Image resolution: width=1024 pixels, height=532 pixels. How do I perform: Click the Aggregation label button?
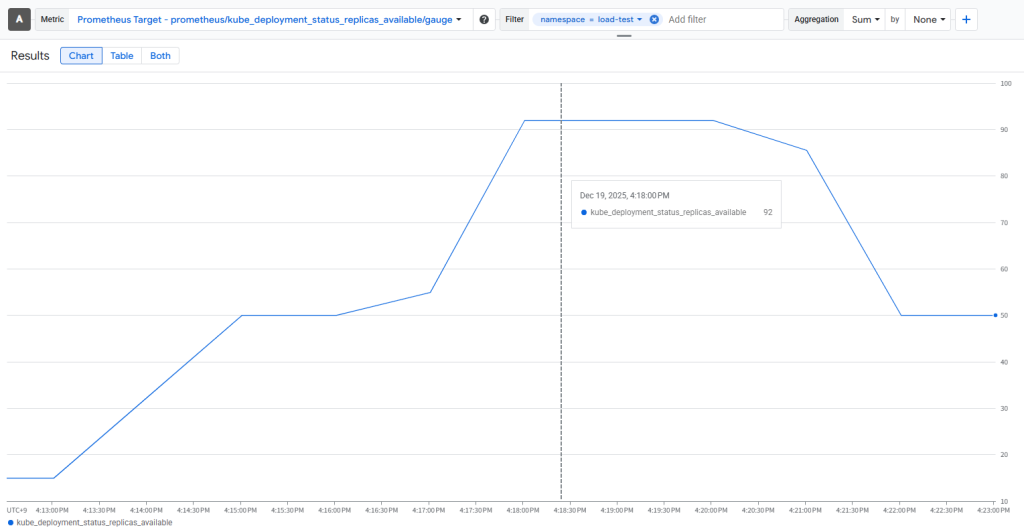coord(816,20)
